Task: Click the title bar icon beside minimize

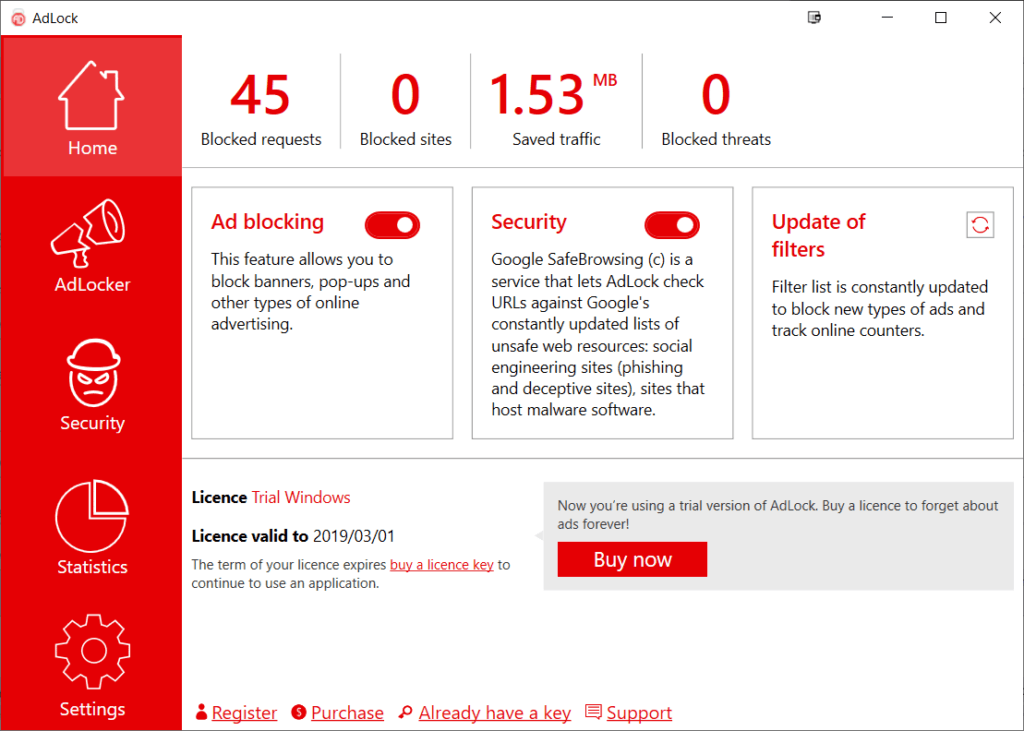Action: (815, 18)
